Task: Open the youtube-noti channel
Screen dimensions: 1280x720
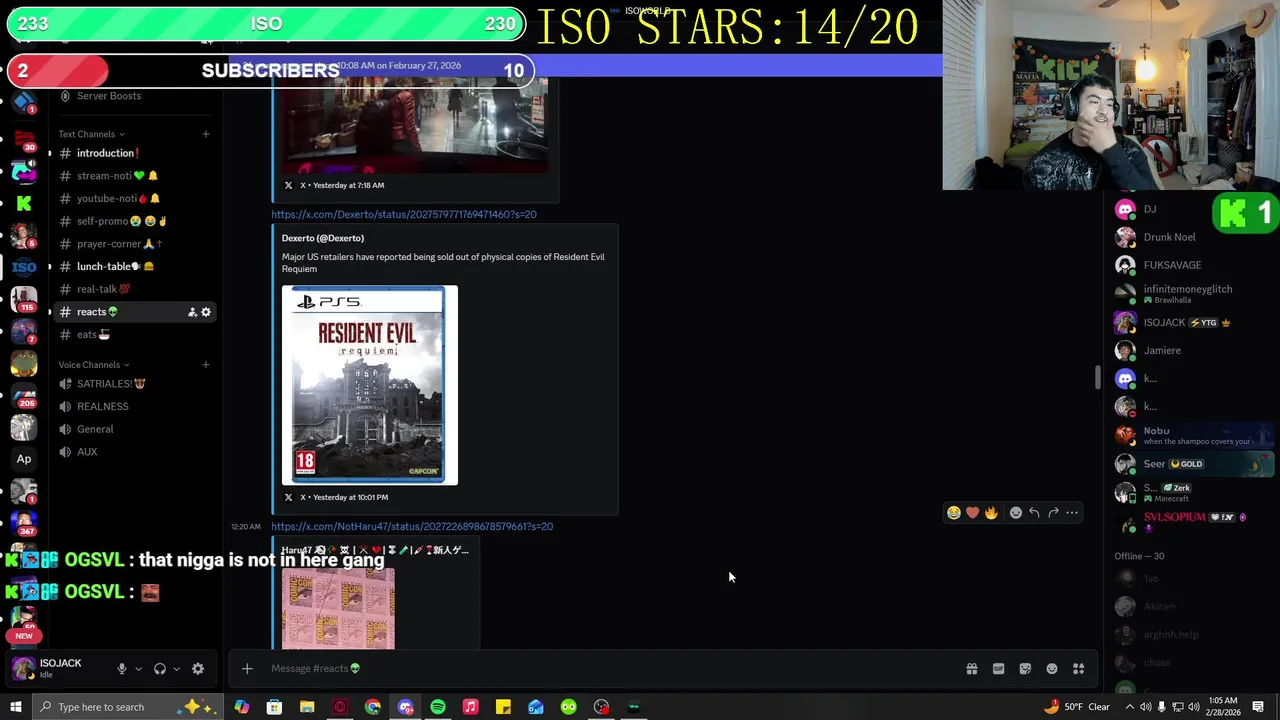Action: (135, 199)
